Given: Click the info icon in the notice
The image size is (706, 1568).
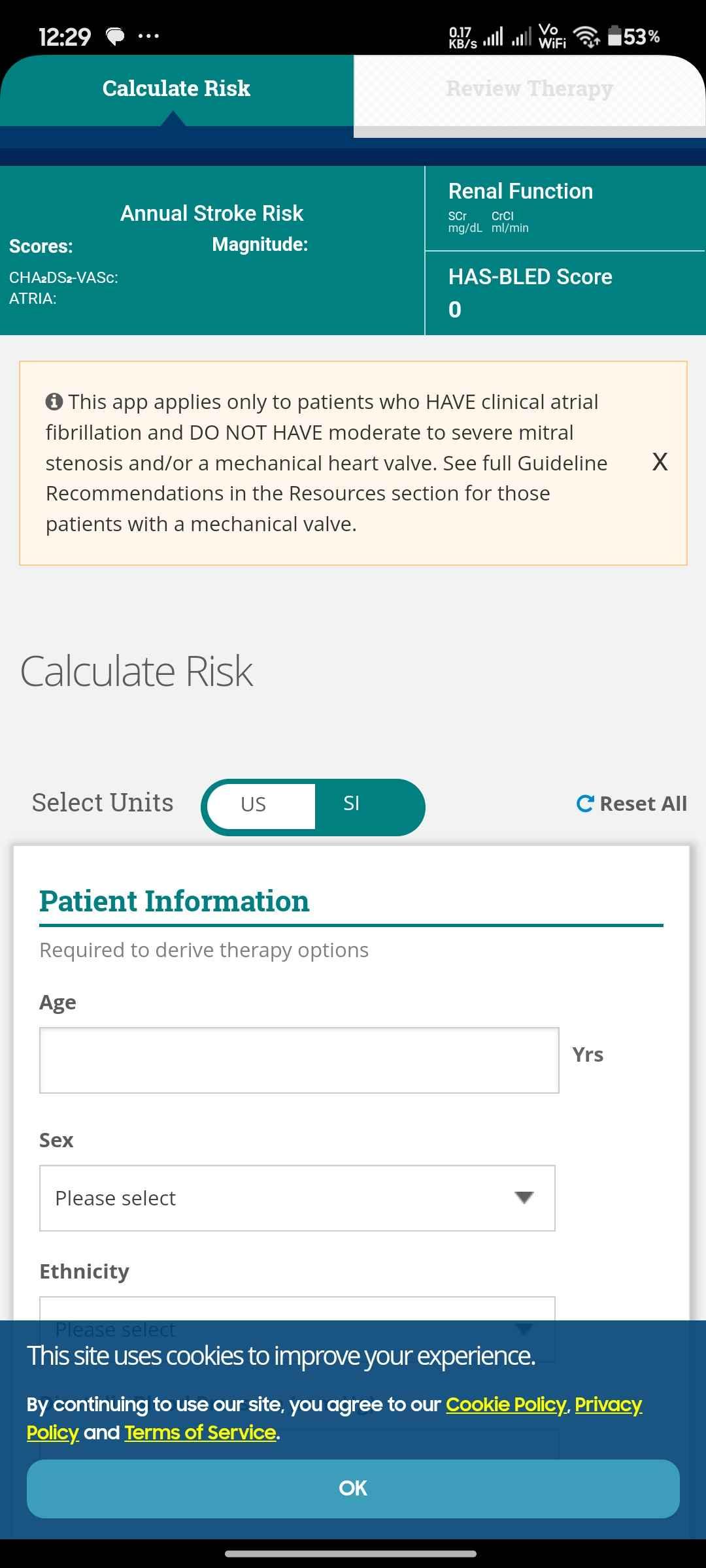Looking at the screenshot, I should 54,402.
